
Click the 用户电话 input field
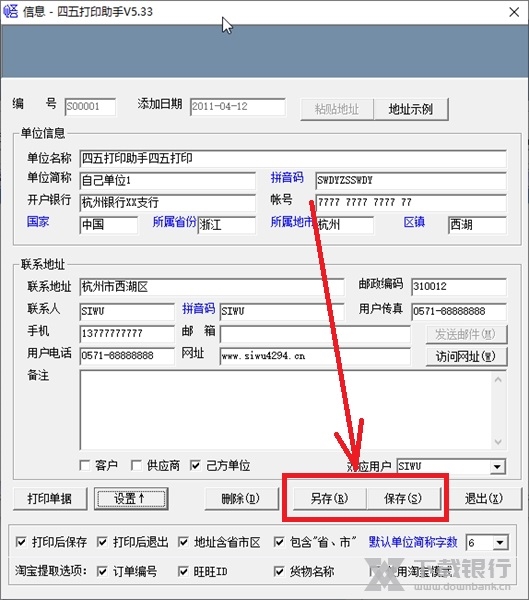pos(127,356)
